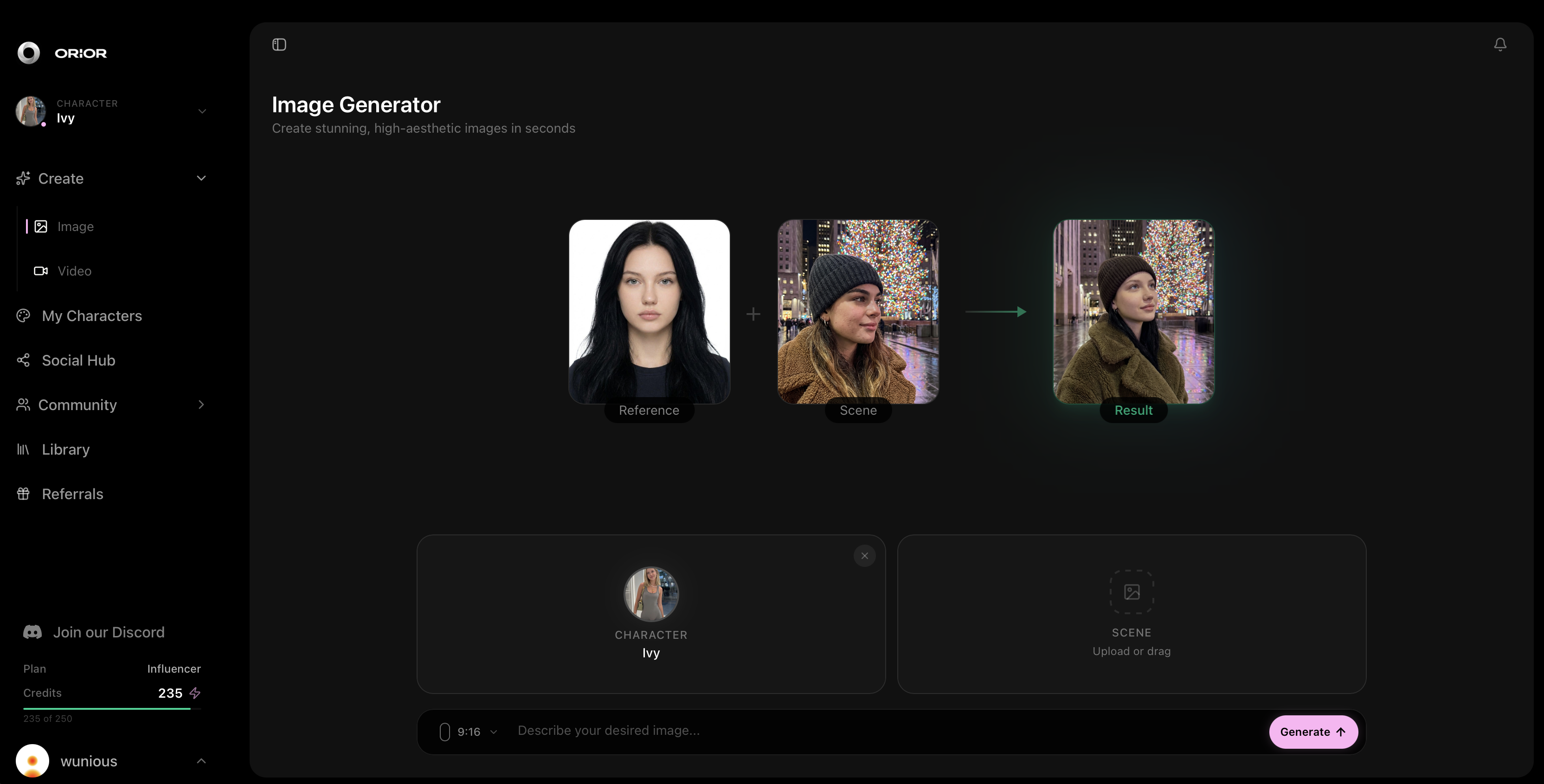This screenshot has width=1544, height=784.
Task: Open the Referrals page
Action: [x=73, y=493]
